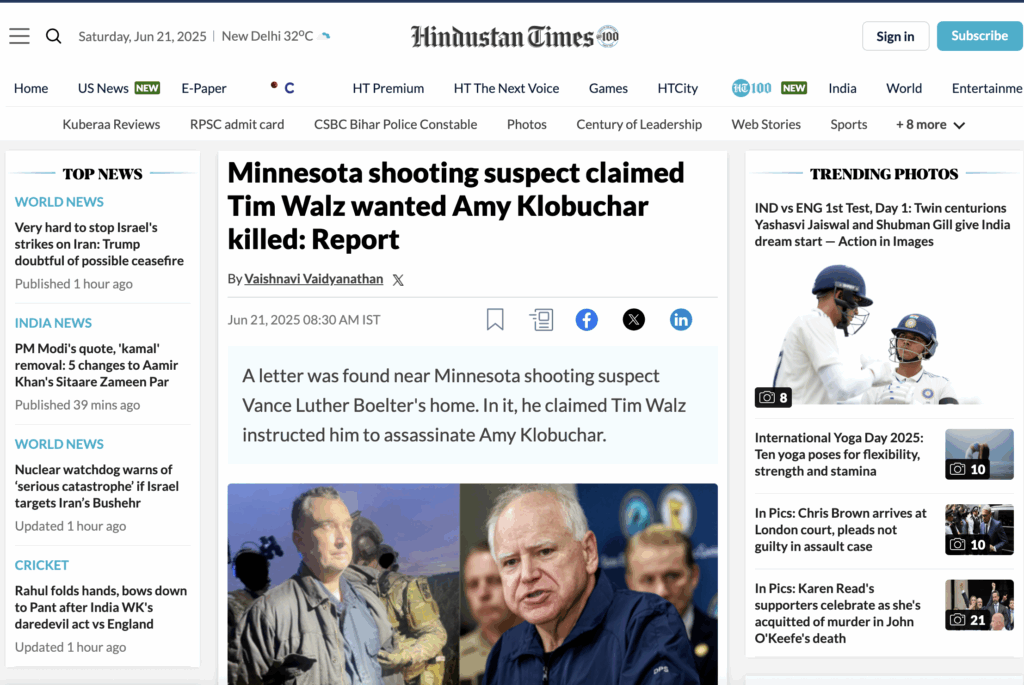1024x685 pixels.
Task: Open the first WORLD NEWS category label
Action: tap(59, 202)
